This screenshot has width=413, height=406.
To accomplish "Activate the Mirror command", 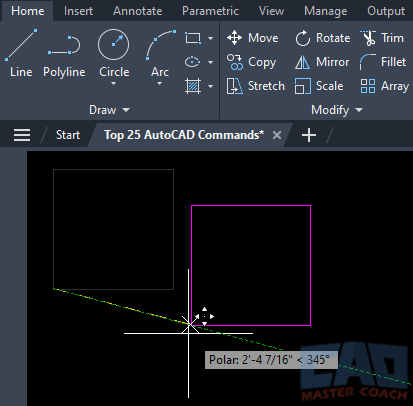I will 322,62.
